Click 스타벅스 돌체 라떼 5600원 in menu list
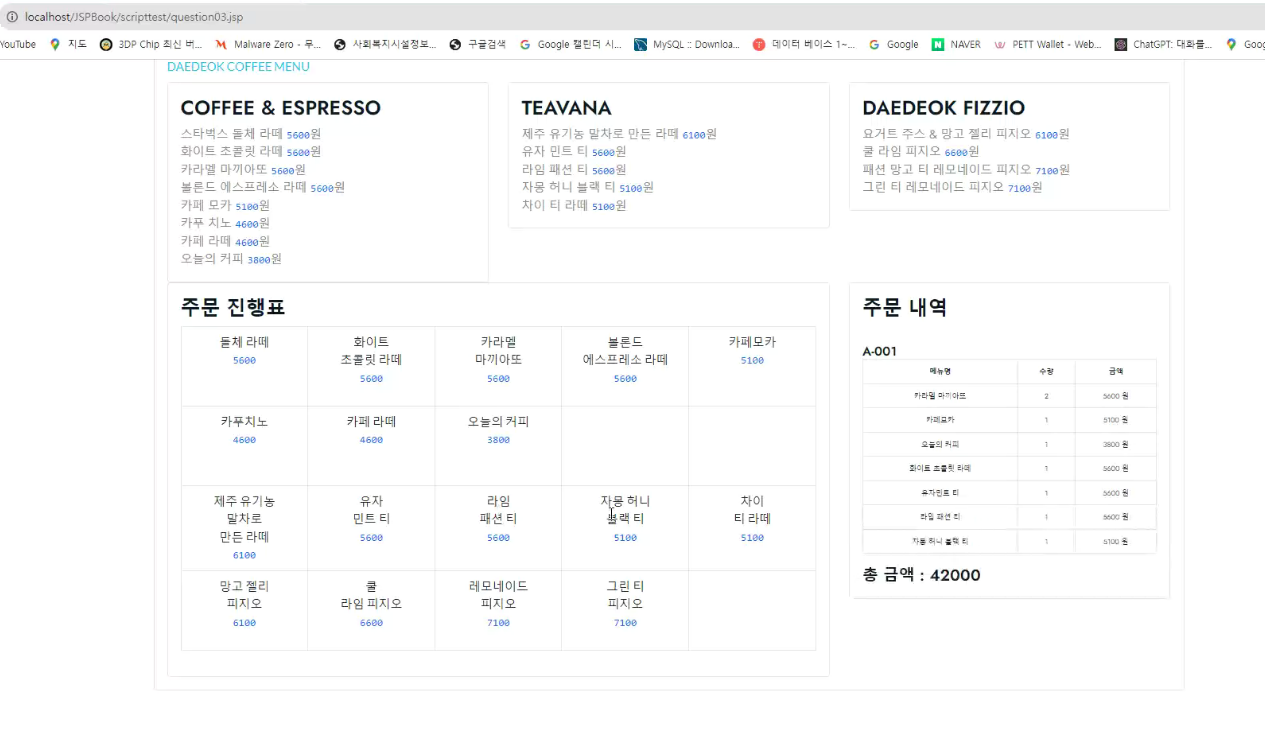 pos(251,134)
